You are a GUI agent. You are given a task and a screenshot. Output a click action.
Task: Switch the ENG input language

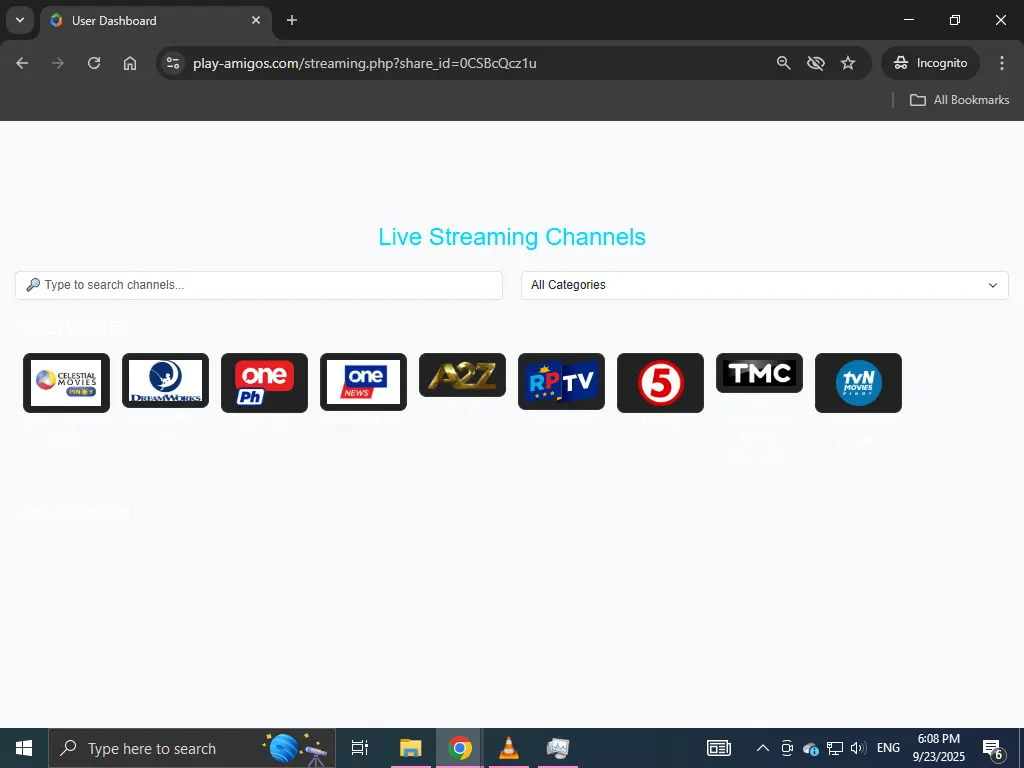(x=888, y=748)
